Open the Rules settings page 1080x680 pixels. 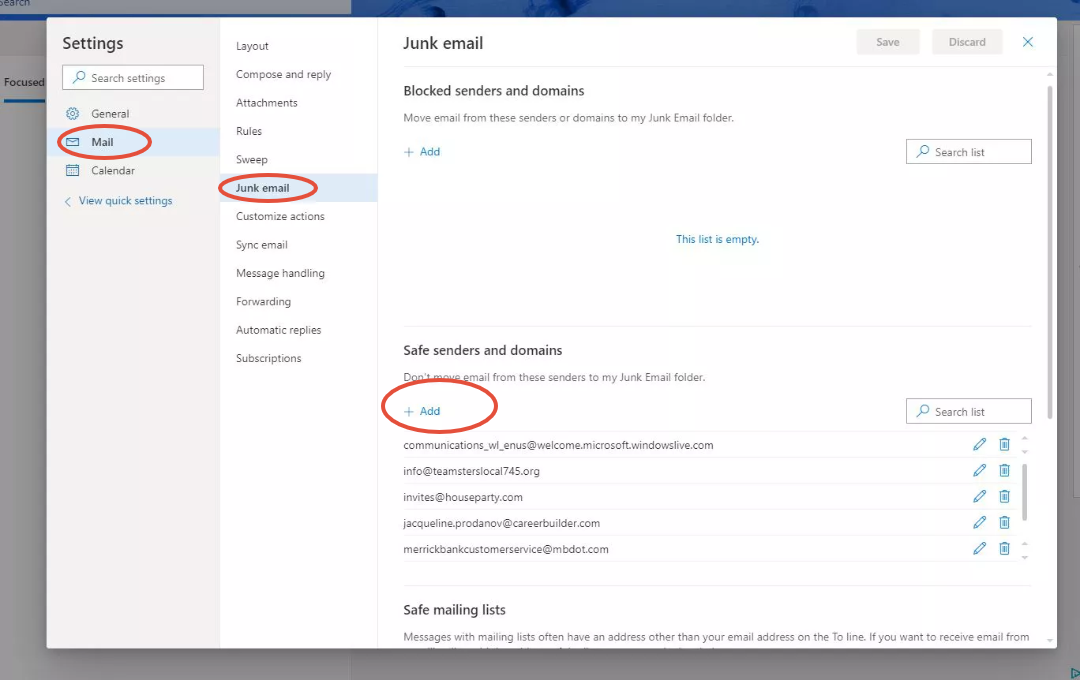coord(249,131)
